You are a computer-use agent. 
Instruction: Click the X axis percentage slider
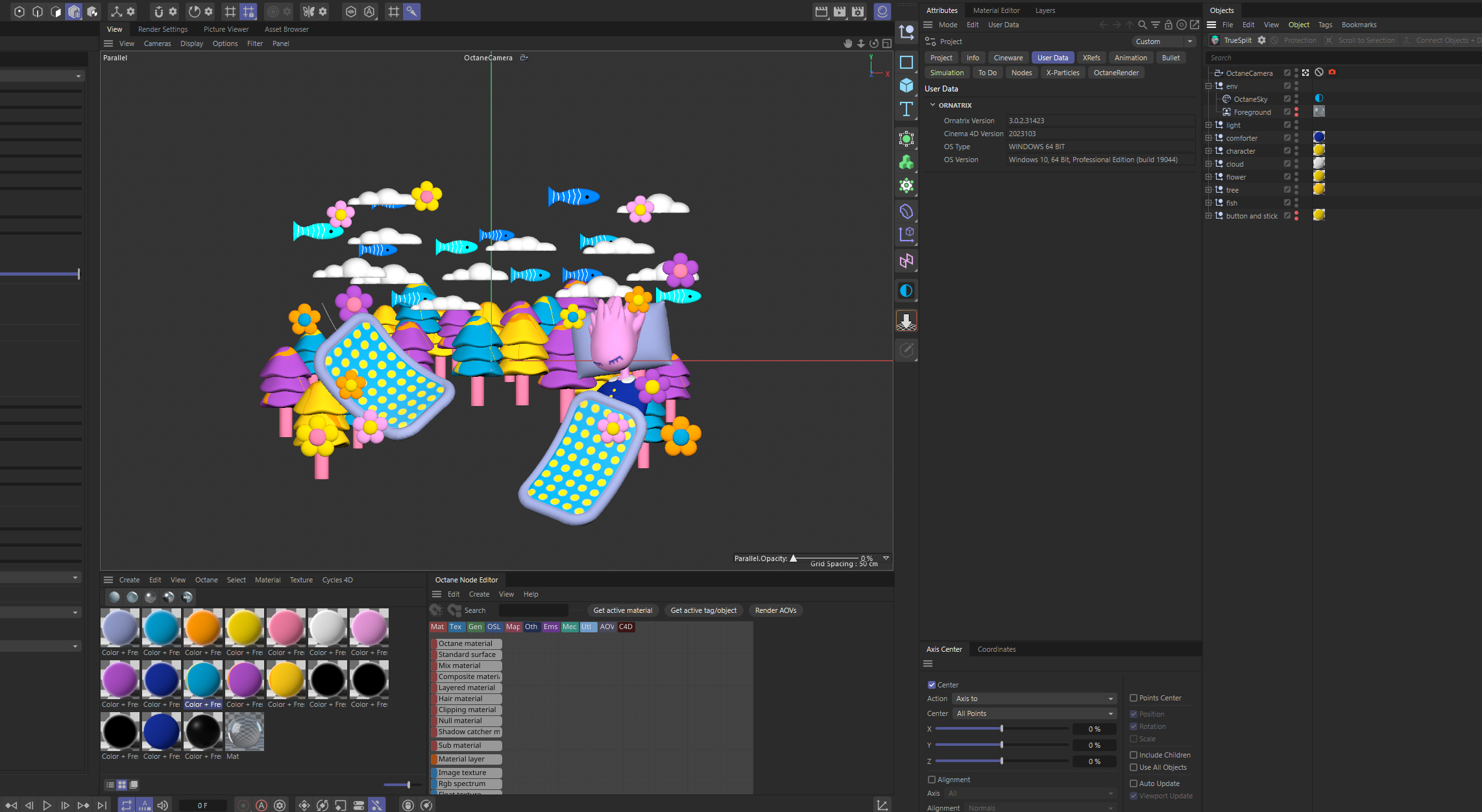(1001, 729)
